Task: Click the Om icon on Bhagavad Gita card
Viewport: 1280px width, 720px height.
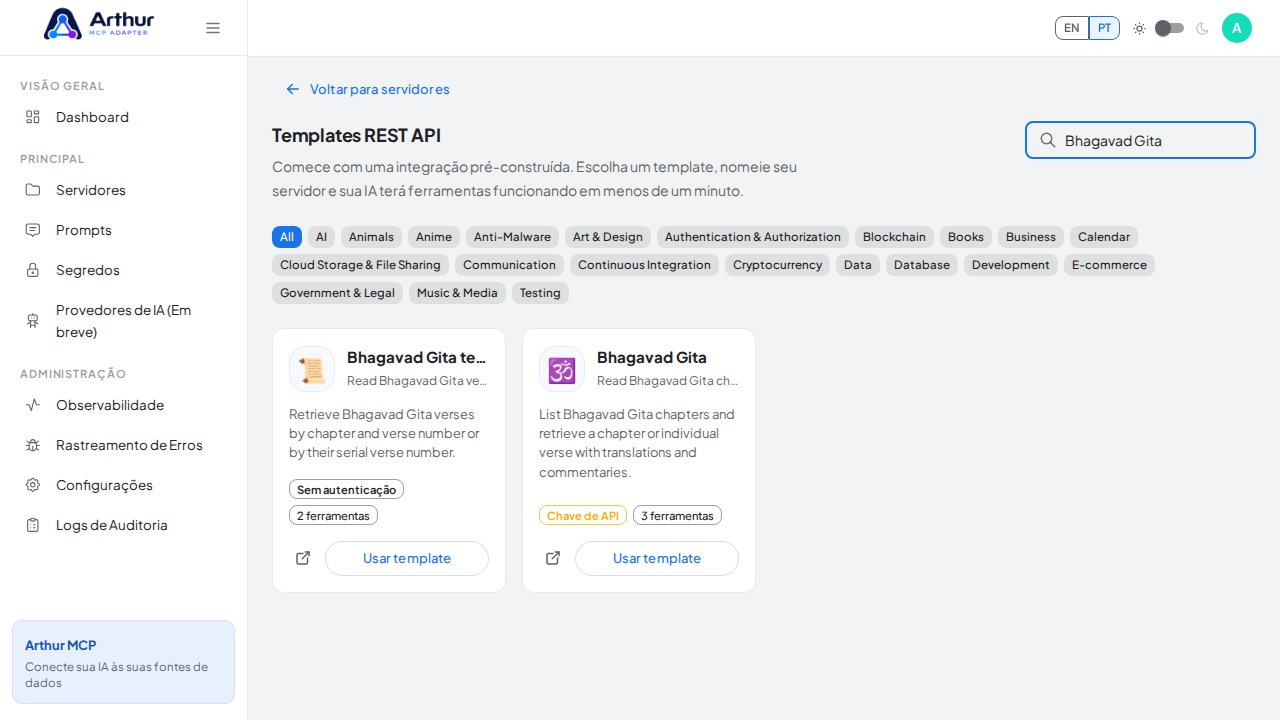Action: coord(562,369)
